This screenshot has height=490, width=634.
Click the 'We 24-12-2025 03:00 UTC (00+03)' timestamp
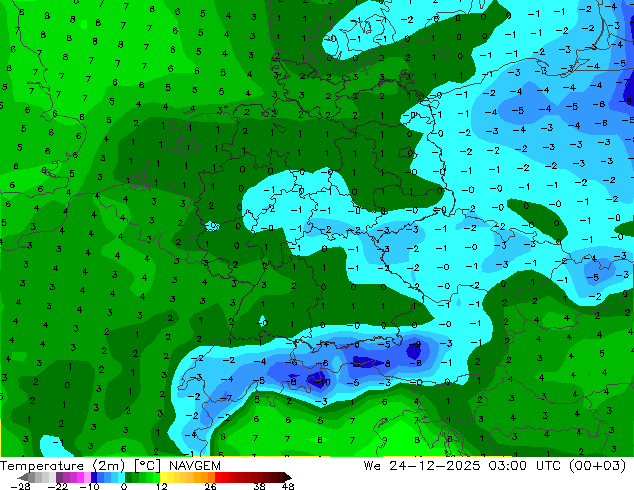coord(495,466)
